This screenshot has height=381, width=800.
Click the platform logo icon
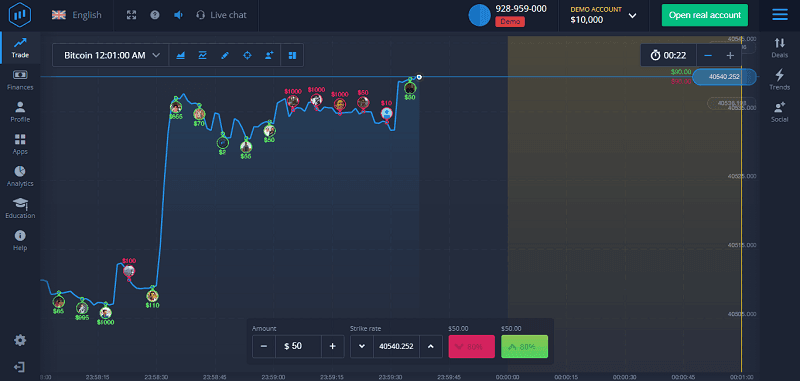pos(19,15)
